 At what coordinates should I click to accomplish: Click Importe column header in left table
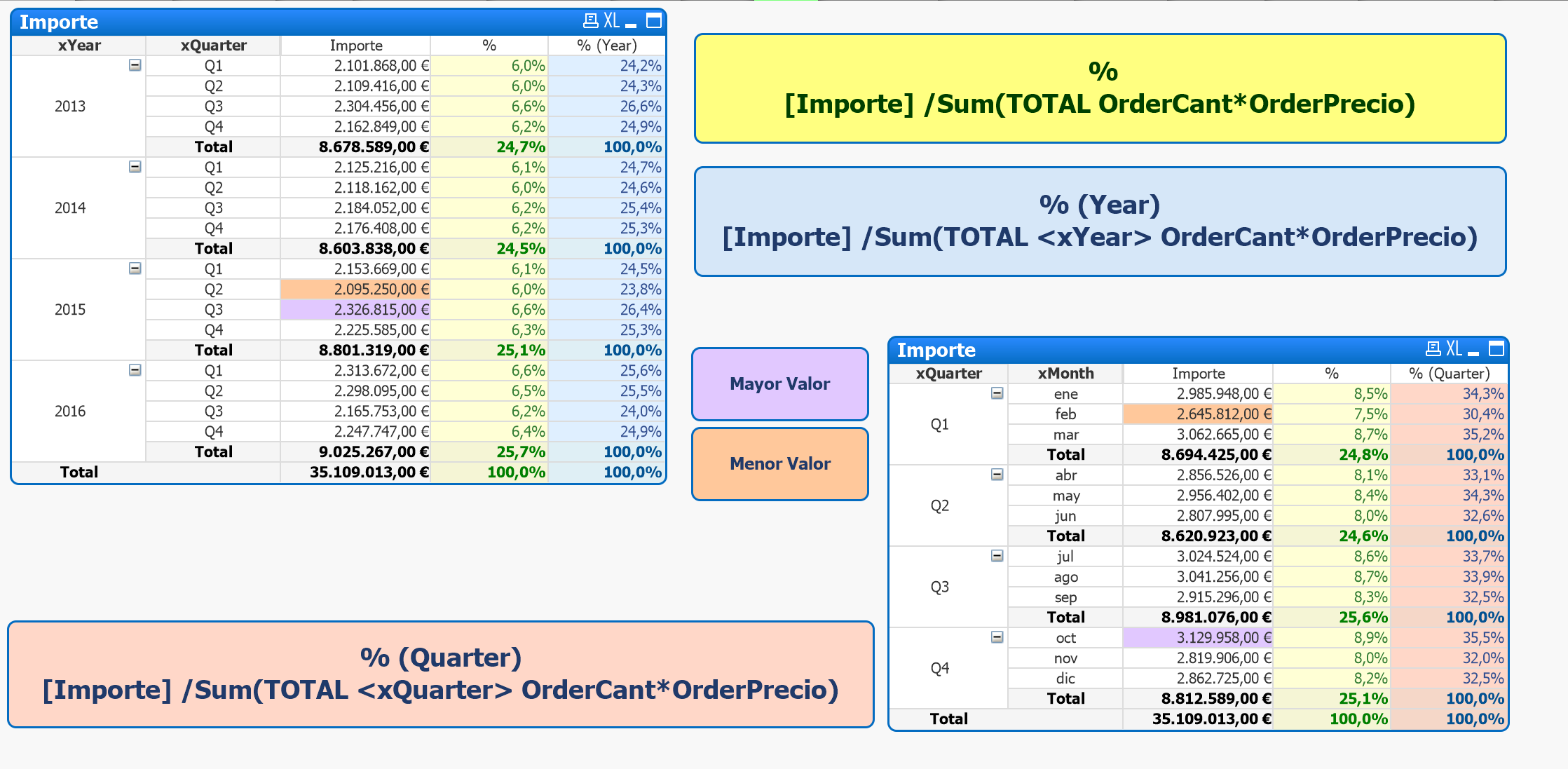point(355,46)
